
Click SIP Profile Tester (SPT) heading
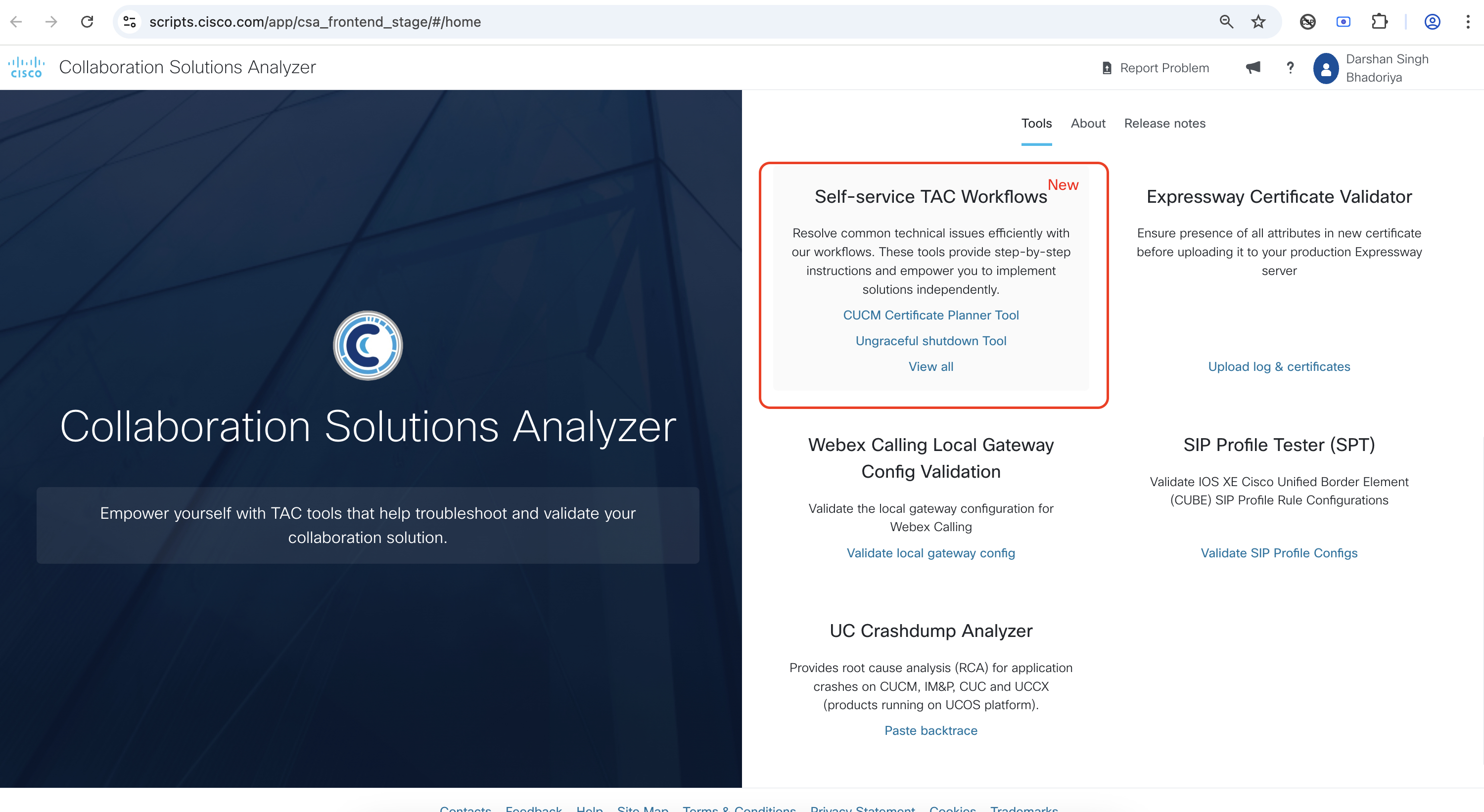1279,445
